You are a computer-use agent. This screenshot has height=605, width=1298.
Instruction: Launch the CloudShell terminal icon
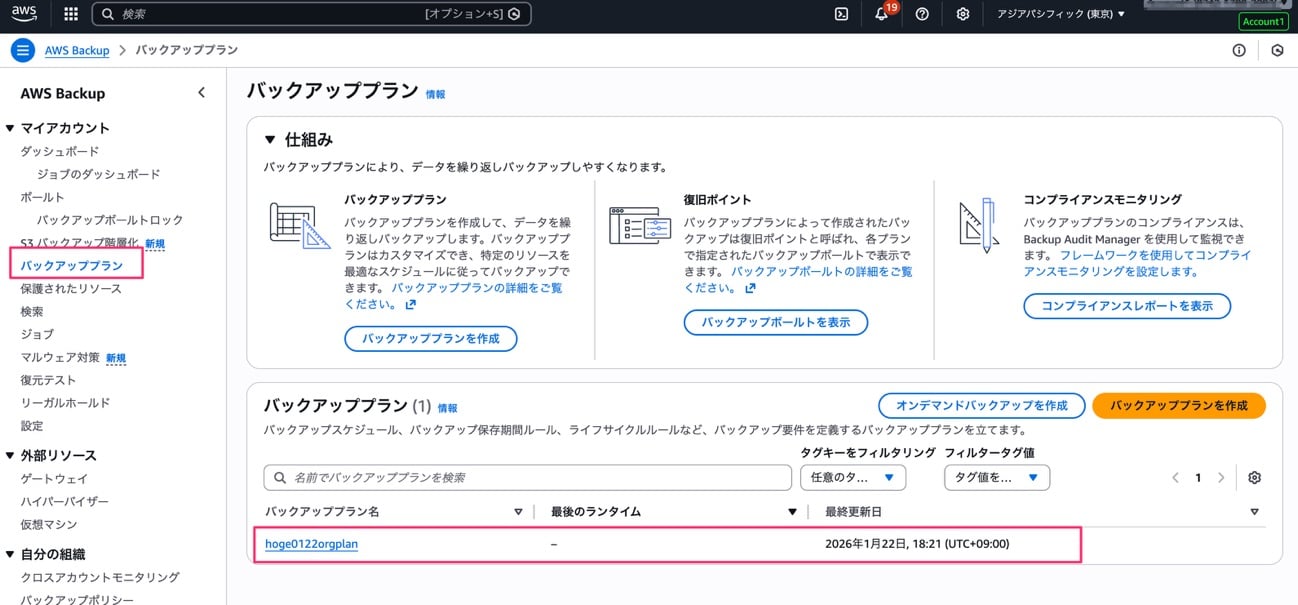[x=842, y=14]
